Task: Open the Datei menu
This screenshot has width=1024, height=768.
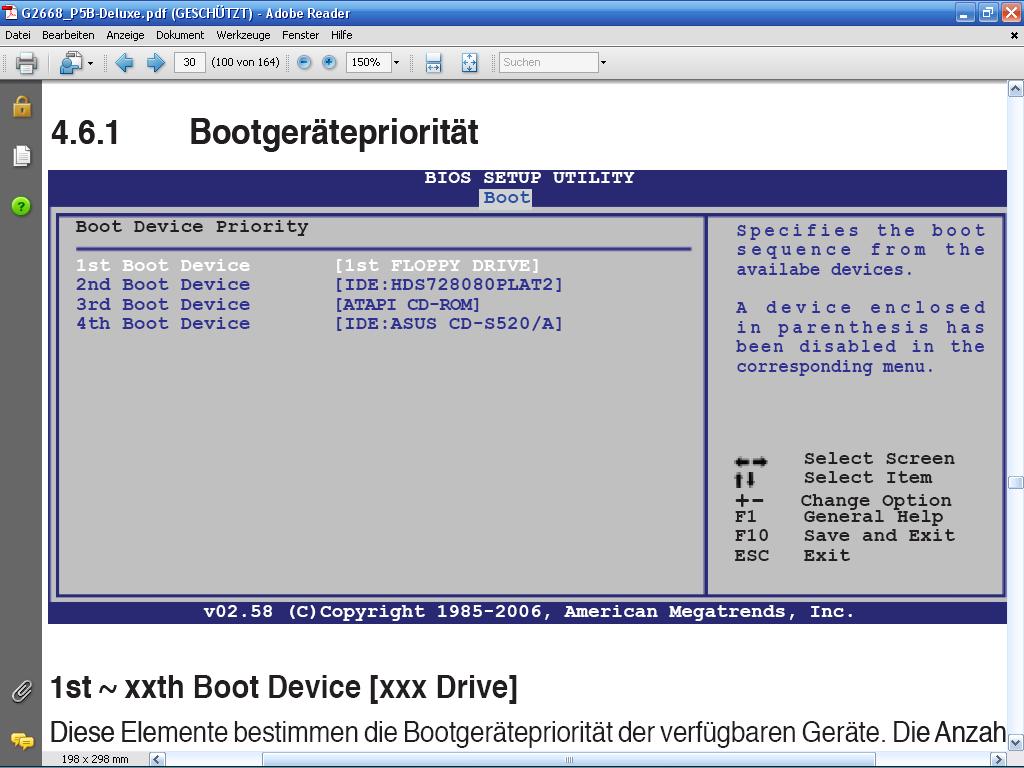Action: click(18, 35)
